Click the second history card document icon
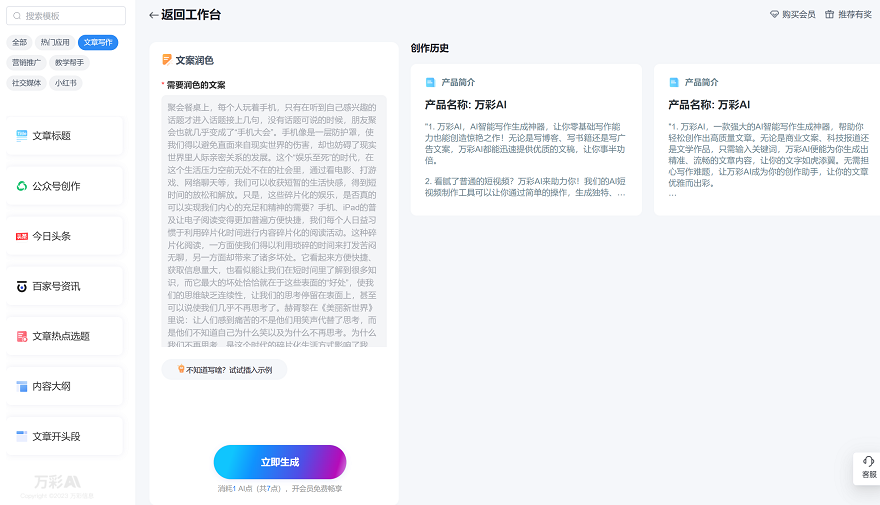The image size is (880, 505). tap(674, 82)
